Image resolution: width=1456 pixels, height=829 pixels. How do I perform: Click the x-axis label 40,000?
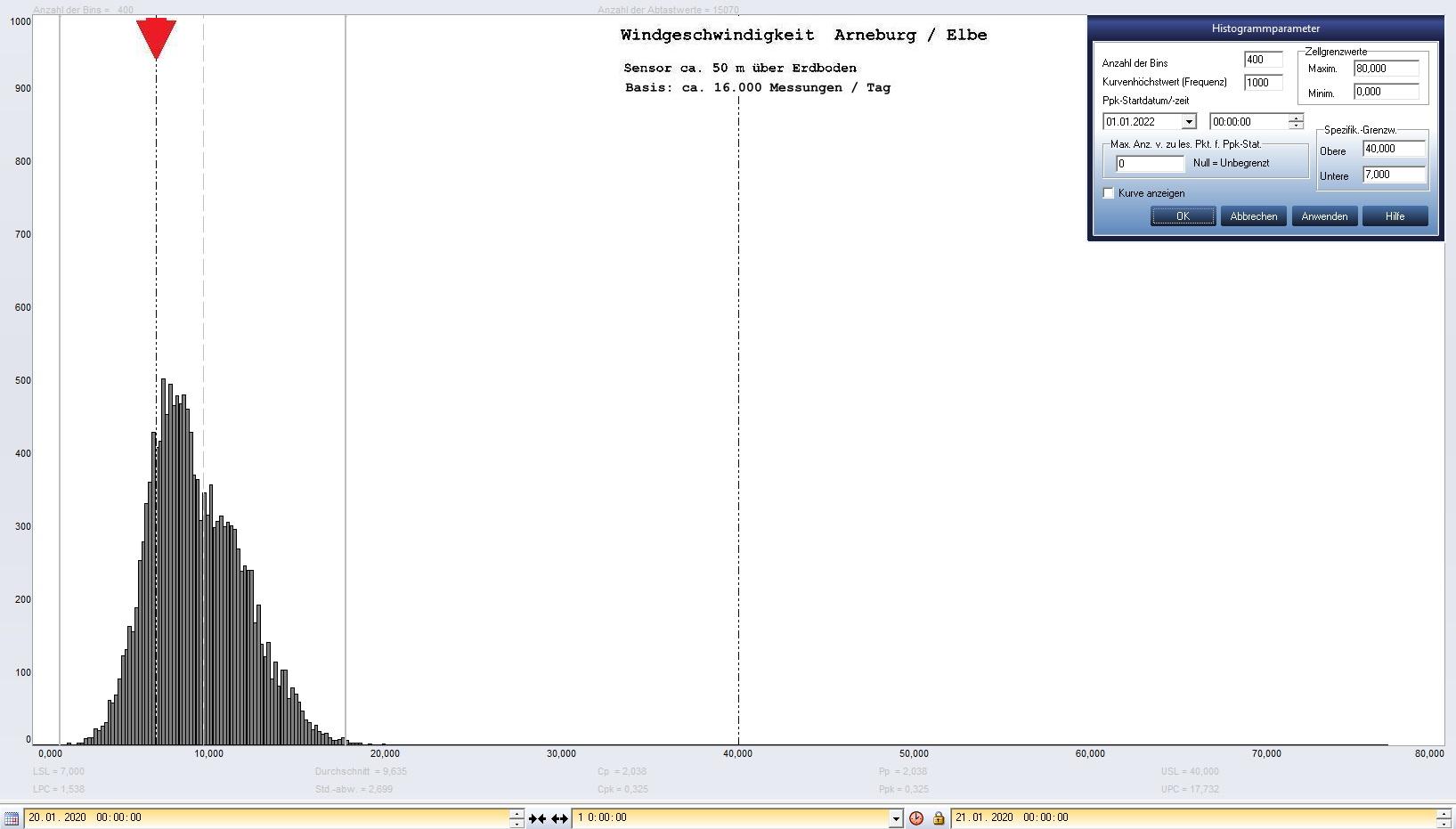738,754
